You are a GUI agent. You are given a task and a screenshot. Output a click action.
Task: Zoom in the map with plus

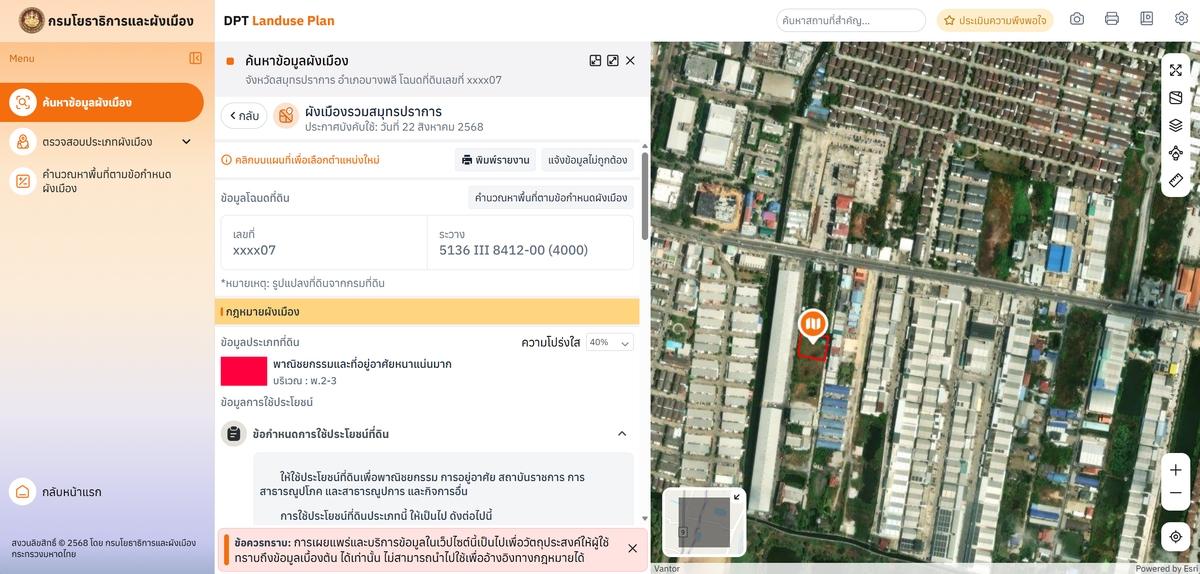click(x=1176, y=470)
